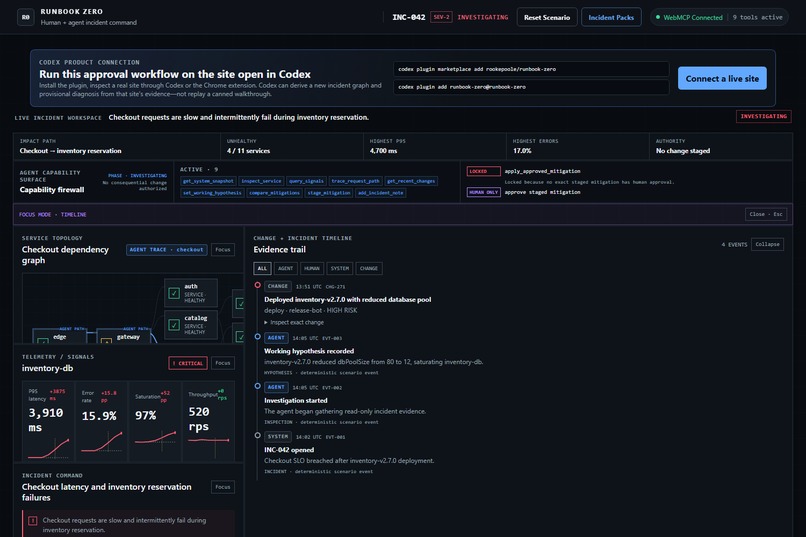Image resolution: width=806 pixels, height=537 pixels.
Task: Click the red alert icon in Incident Command
Action: [x=32, y=521]
